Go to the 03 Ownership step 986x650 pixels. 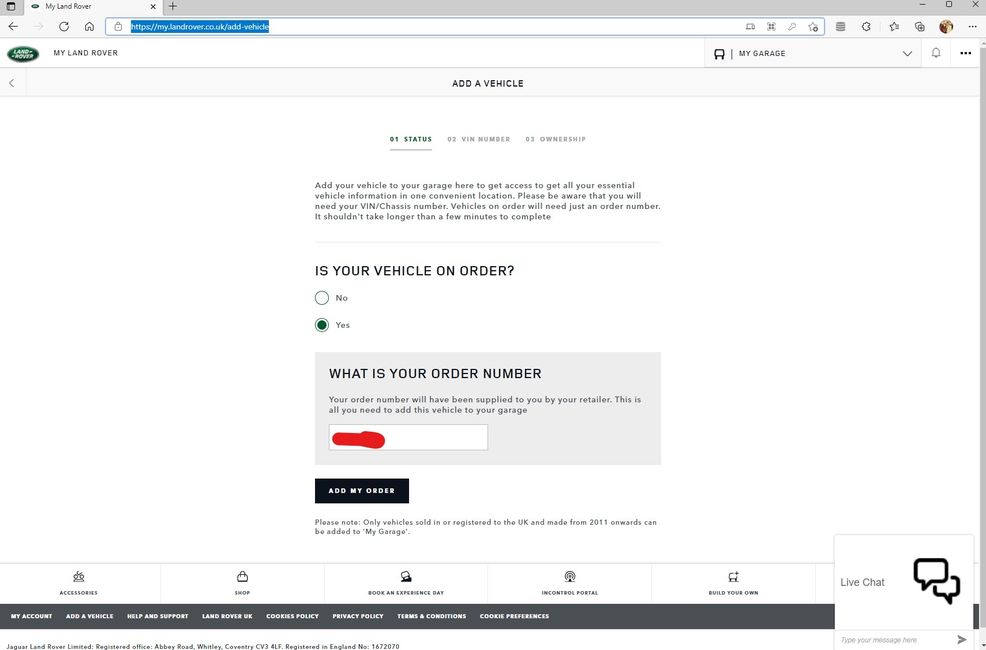(x=555, y=140)
